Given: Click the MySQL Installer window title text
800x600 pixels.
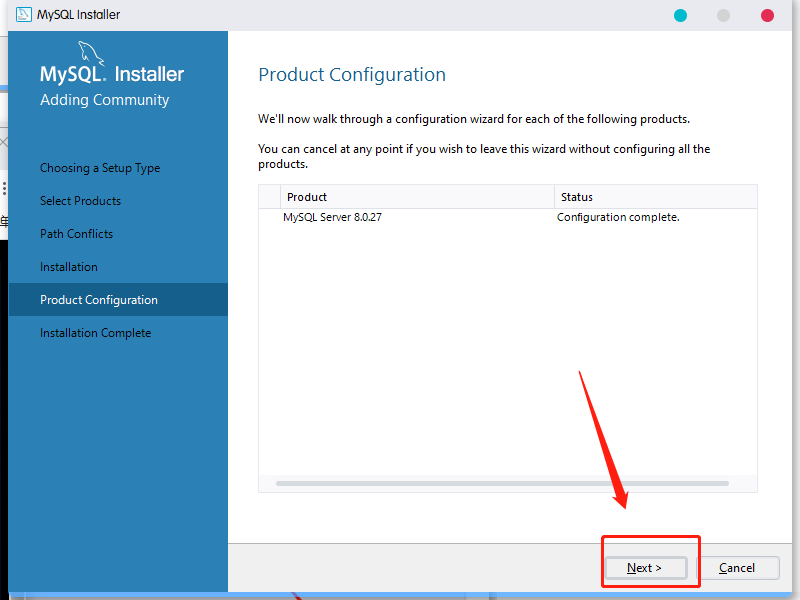Looking at the screenshot, I should pyautogui.click(x=79, y=15).
